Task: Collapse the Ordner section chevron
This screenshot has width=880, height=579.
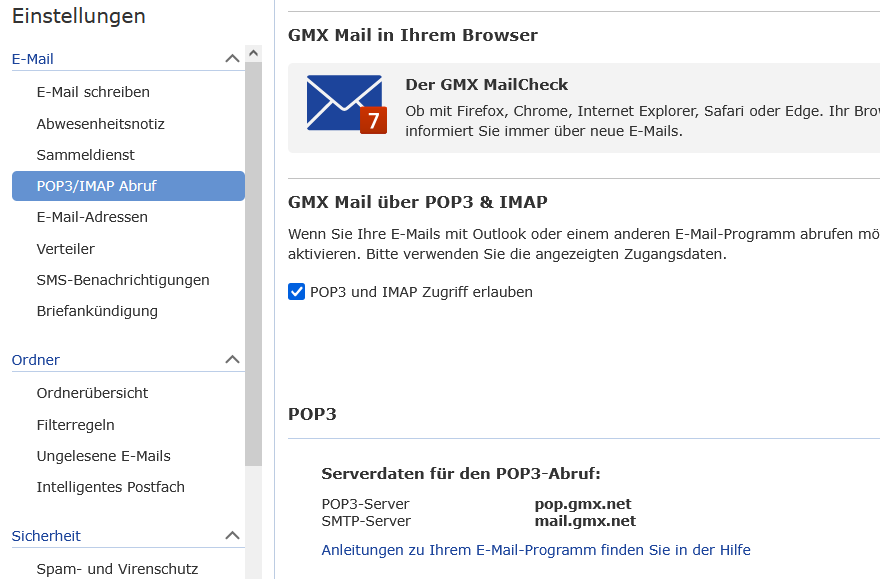Action: click(232, 359)
